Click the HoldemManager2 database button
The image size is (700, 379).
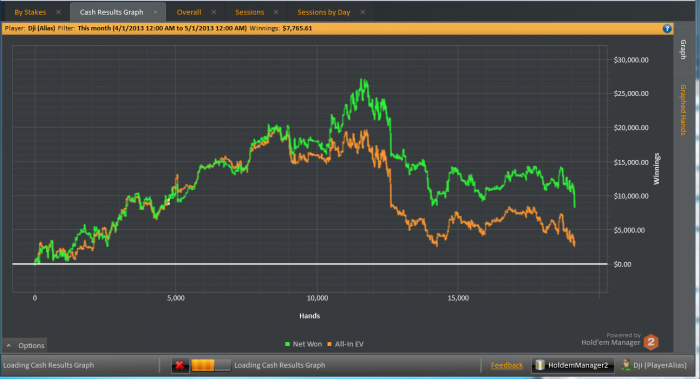[572, 365]
